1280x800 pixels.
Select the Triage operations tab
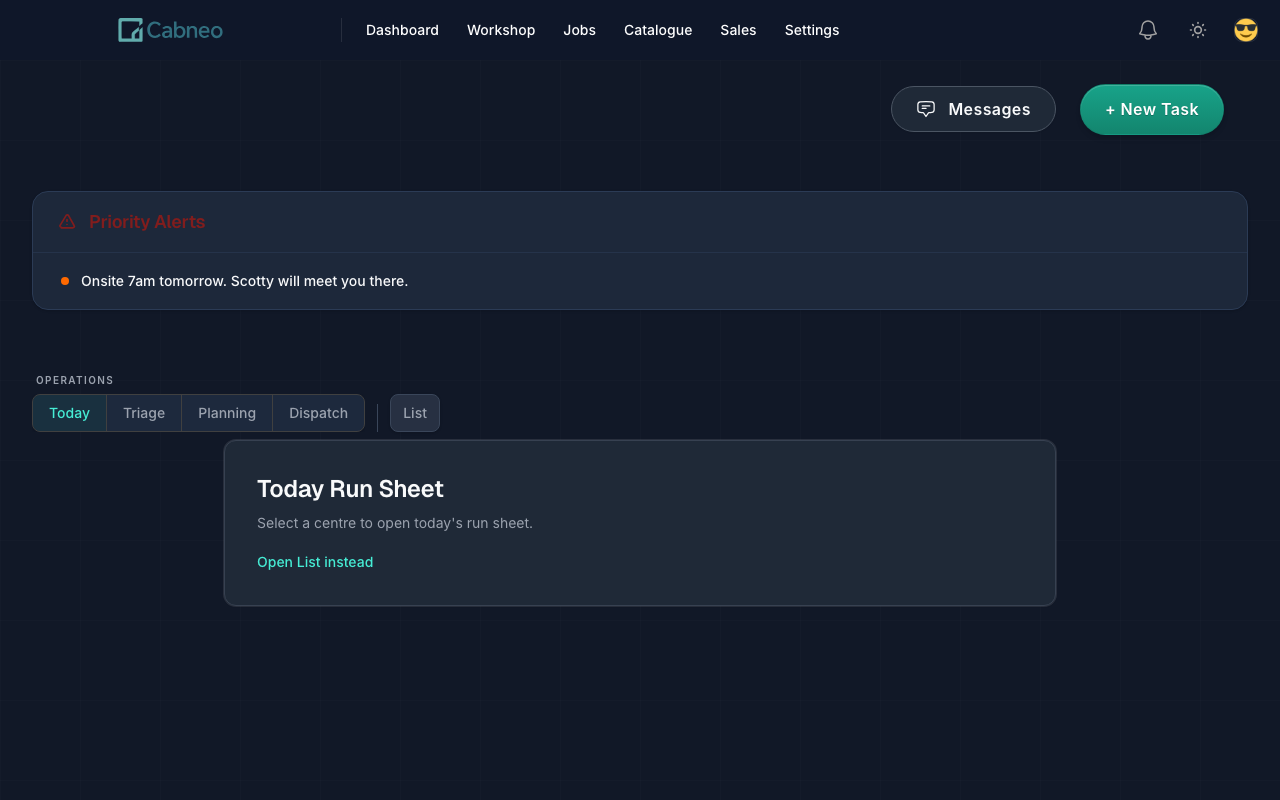pos(143,412)
